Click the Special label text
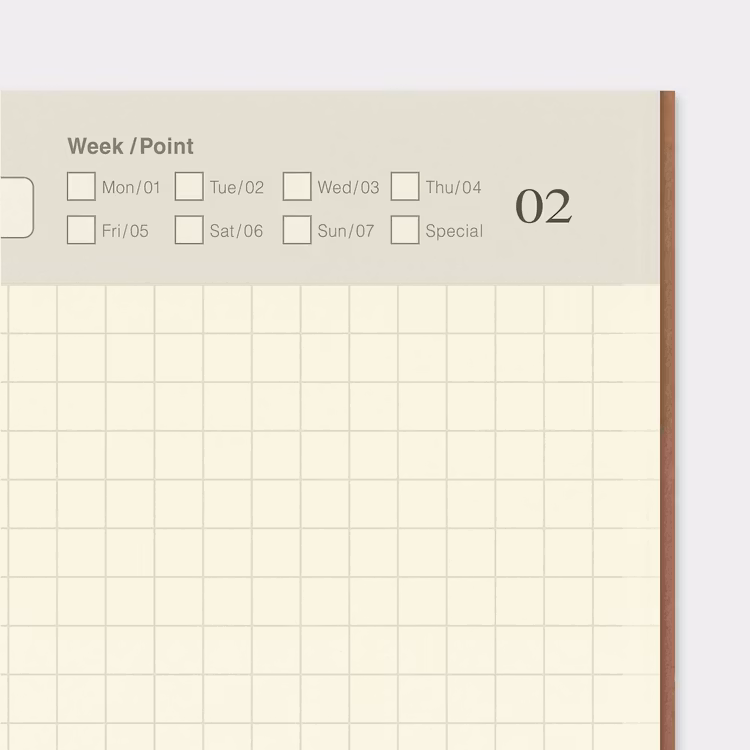Viewport: 750px width, 750px height. coord(454,231)
